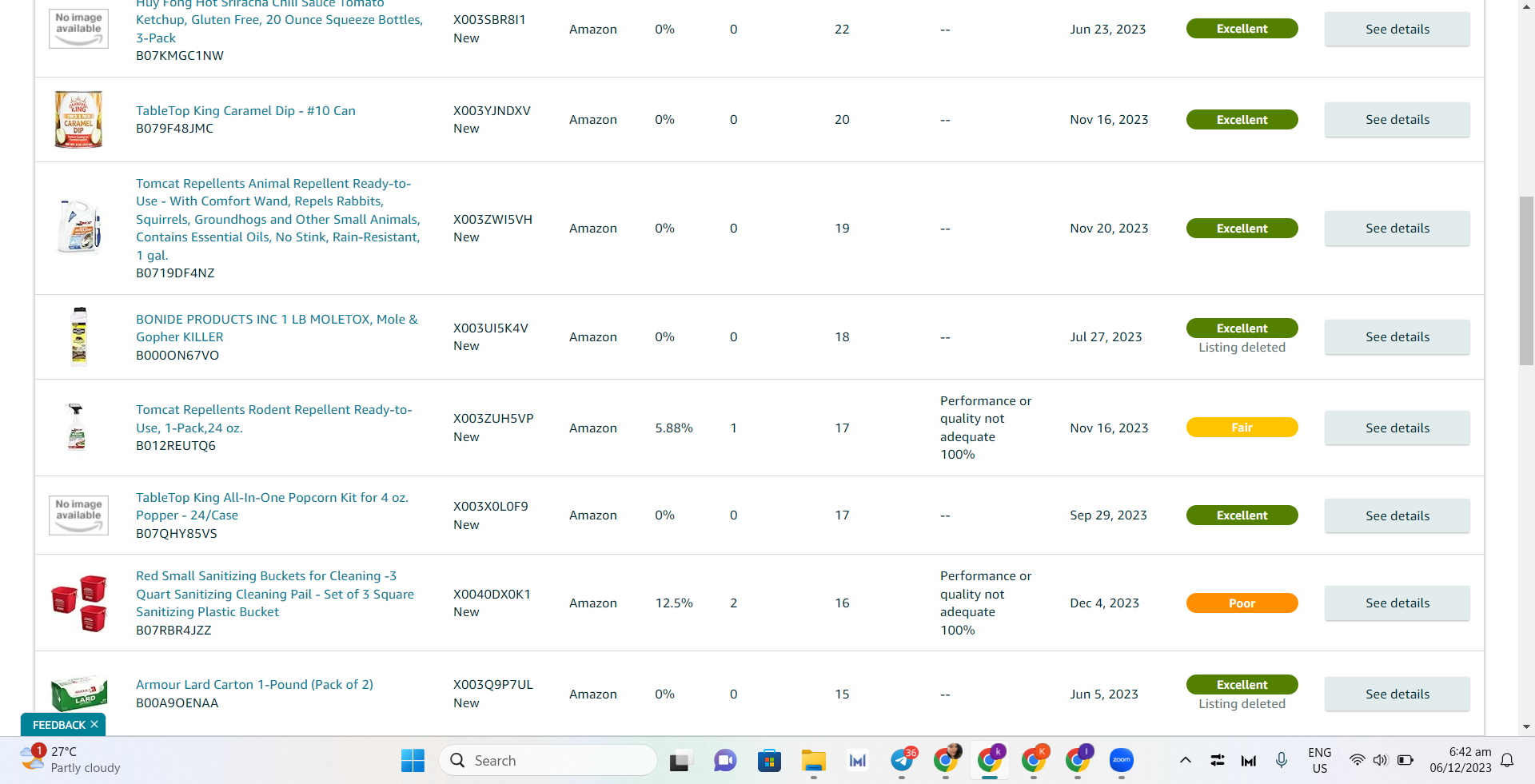See details for Tomcat Animal Repellent
Viewport: 1535px width, 784px height.
tap(1397, 229)
